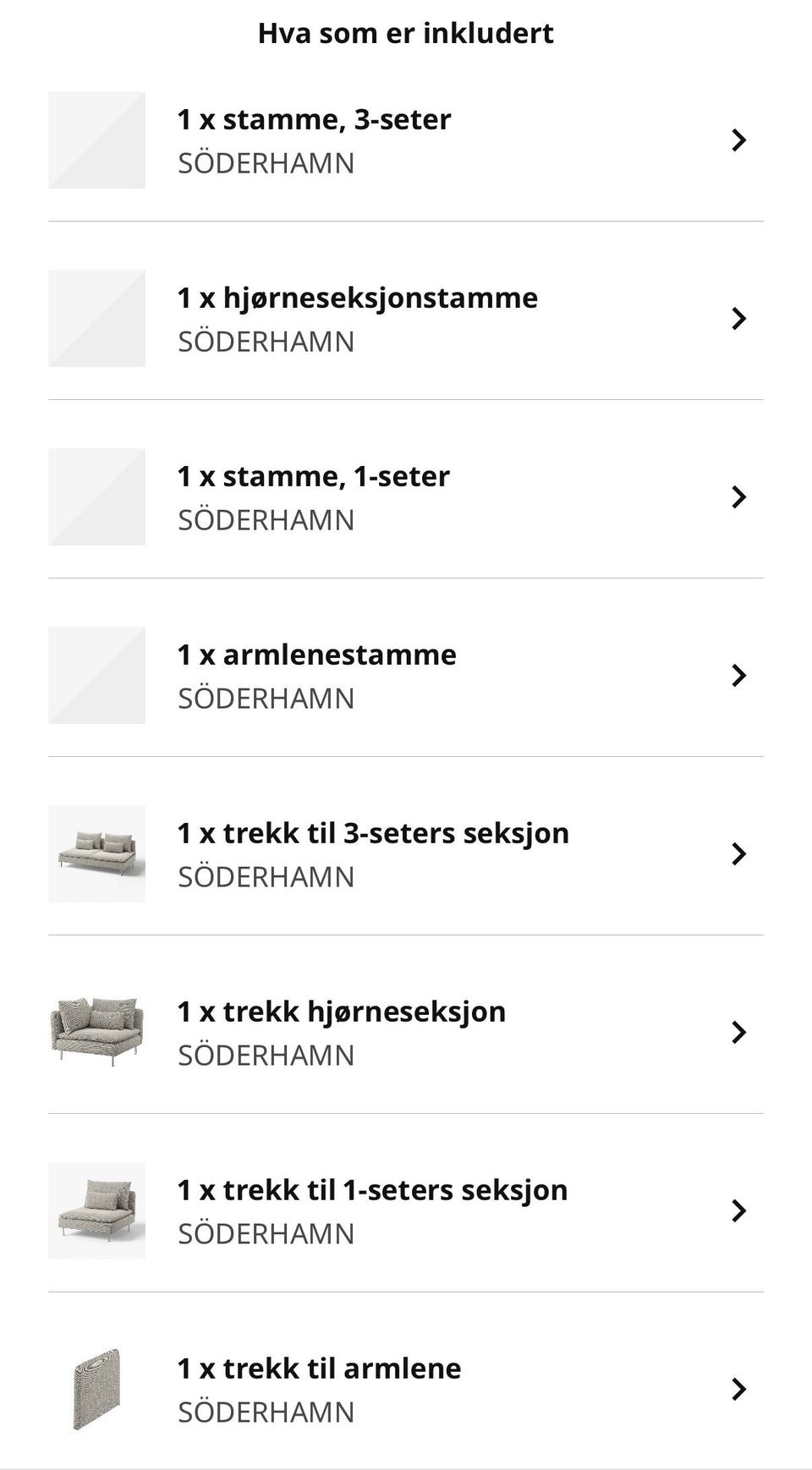Open the armlenestamme row arrow
This screenshot has height=1470, width=812.
[738, 676]
